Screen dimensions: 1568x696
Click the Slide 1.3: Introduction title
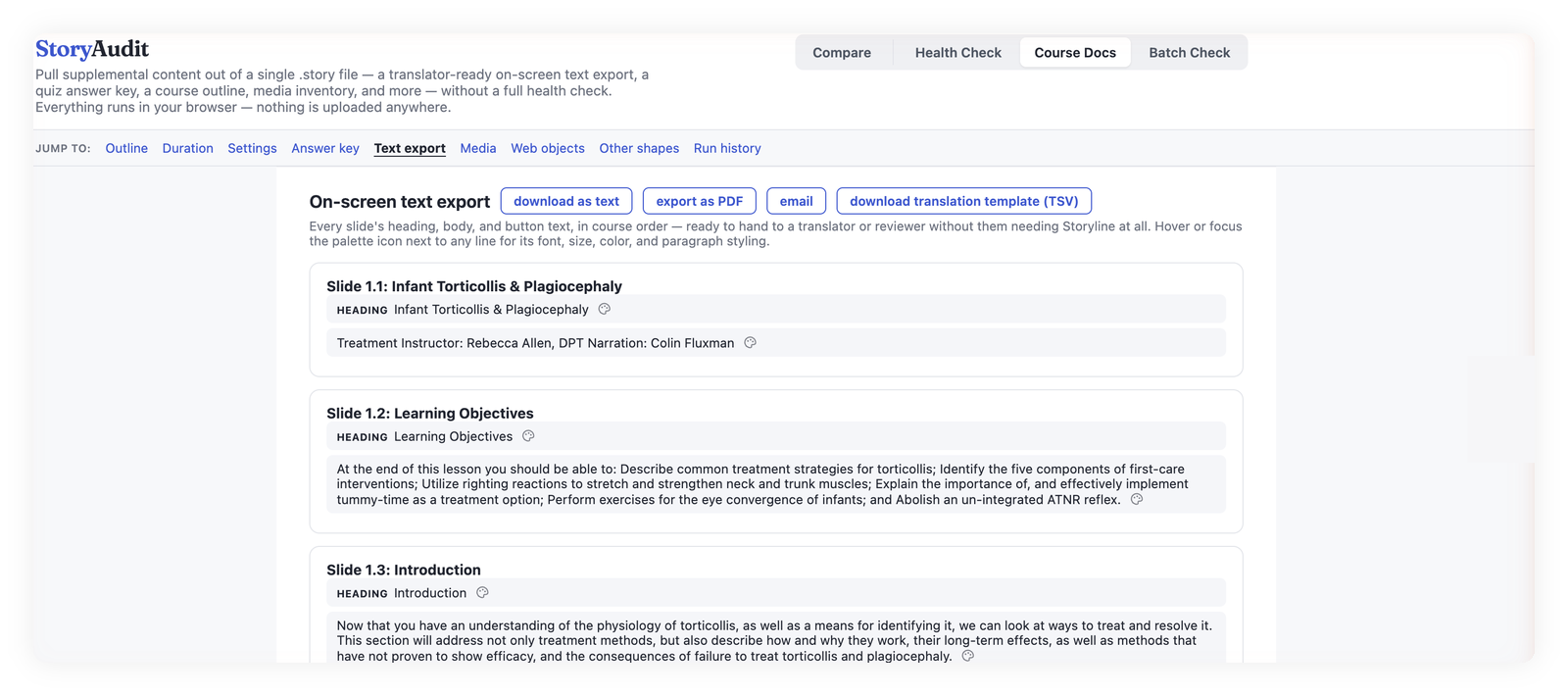[404, 570]
